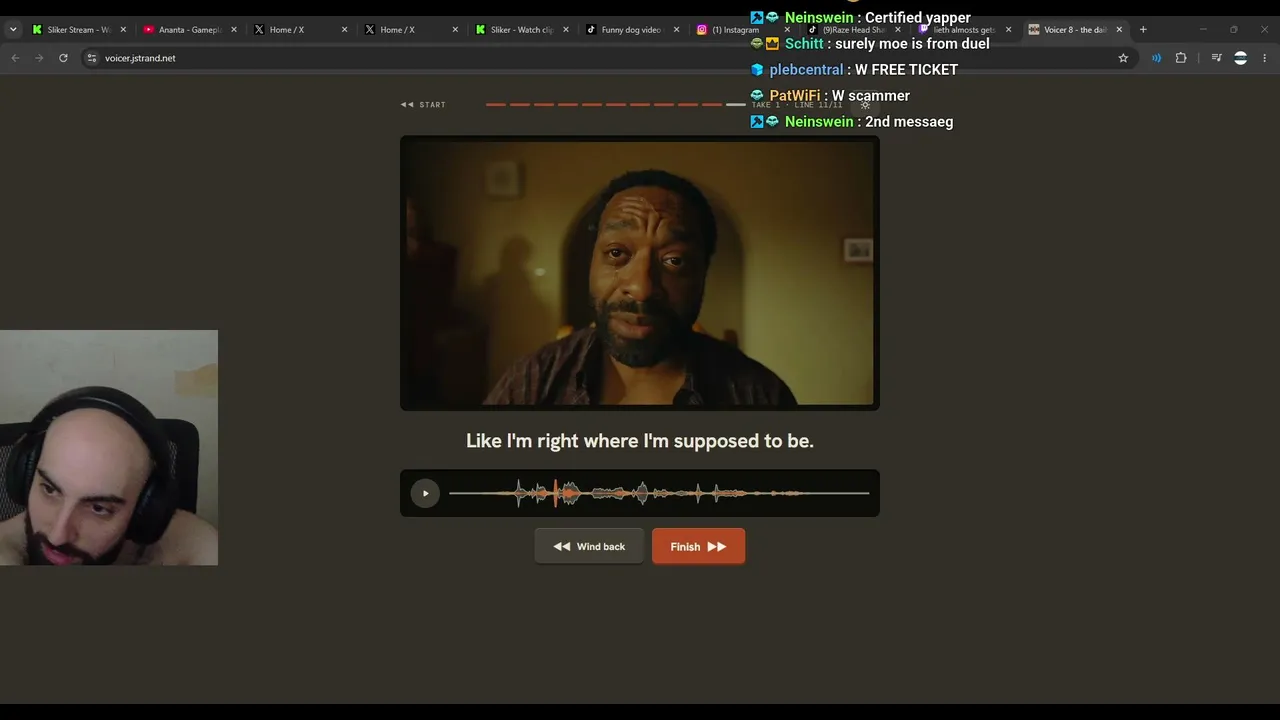Close the second Home / X tab

[x=455, y=30]
